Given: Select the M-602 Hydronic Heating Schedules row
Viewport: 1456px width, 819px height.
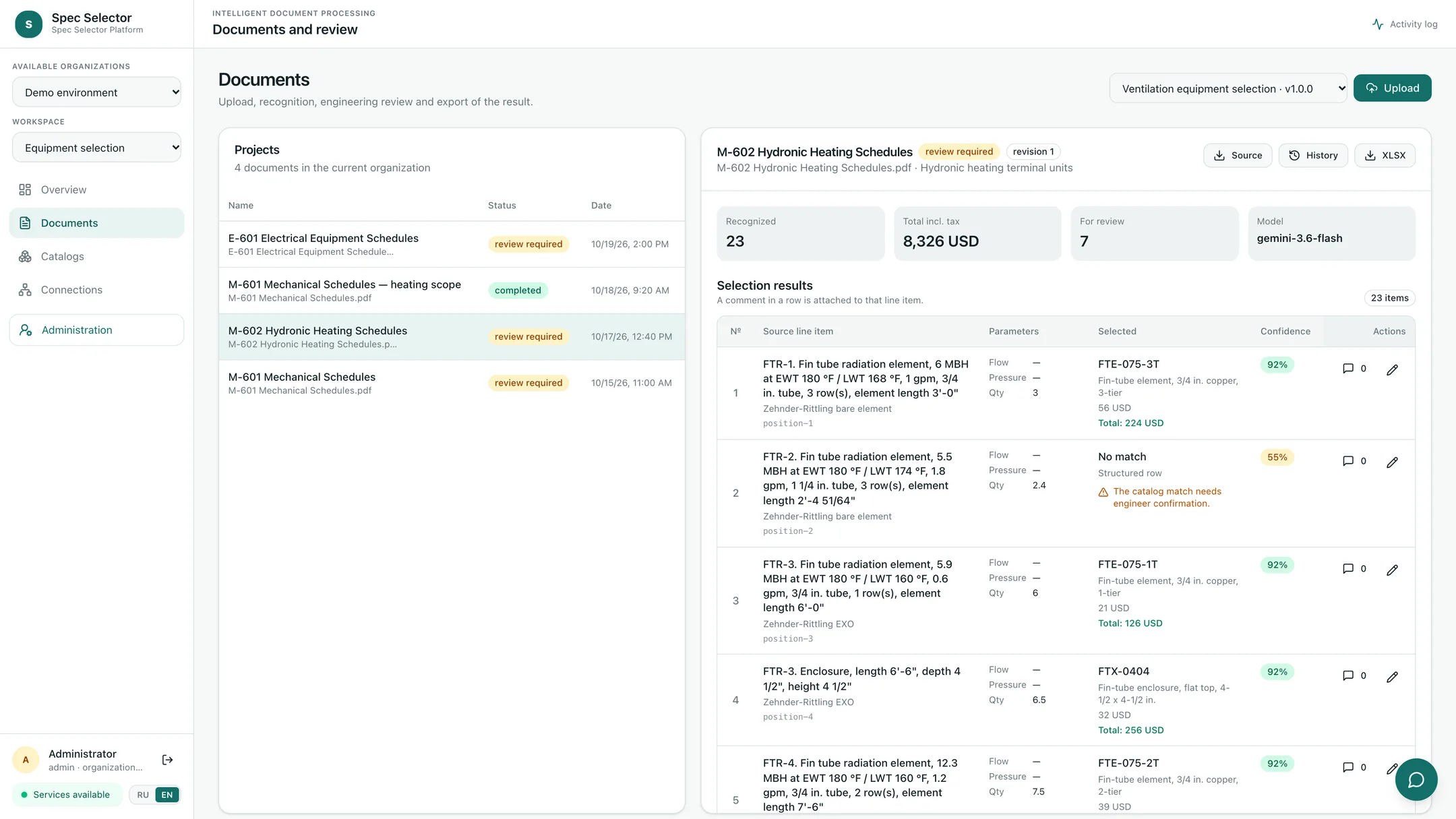Looking at the screenshot, I should [452, 336].
